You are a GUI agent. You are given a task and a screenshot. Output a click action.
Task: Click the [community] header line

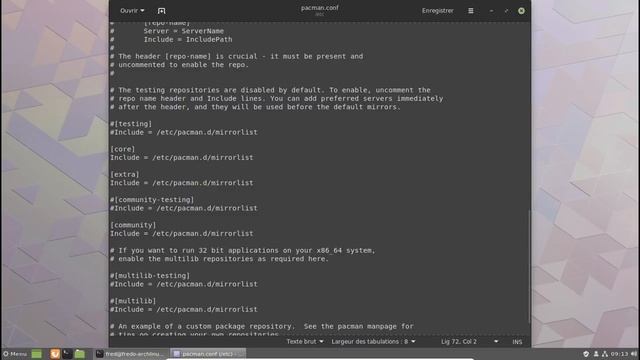tap(133, 225)
